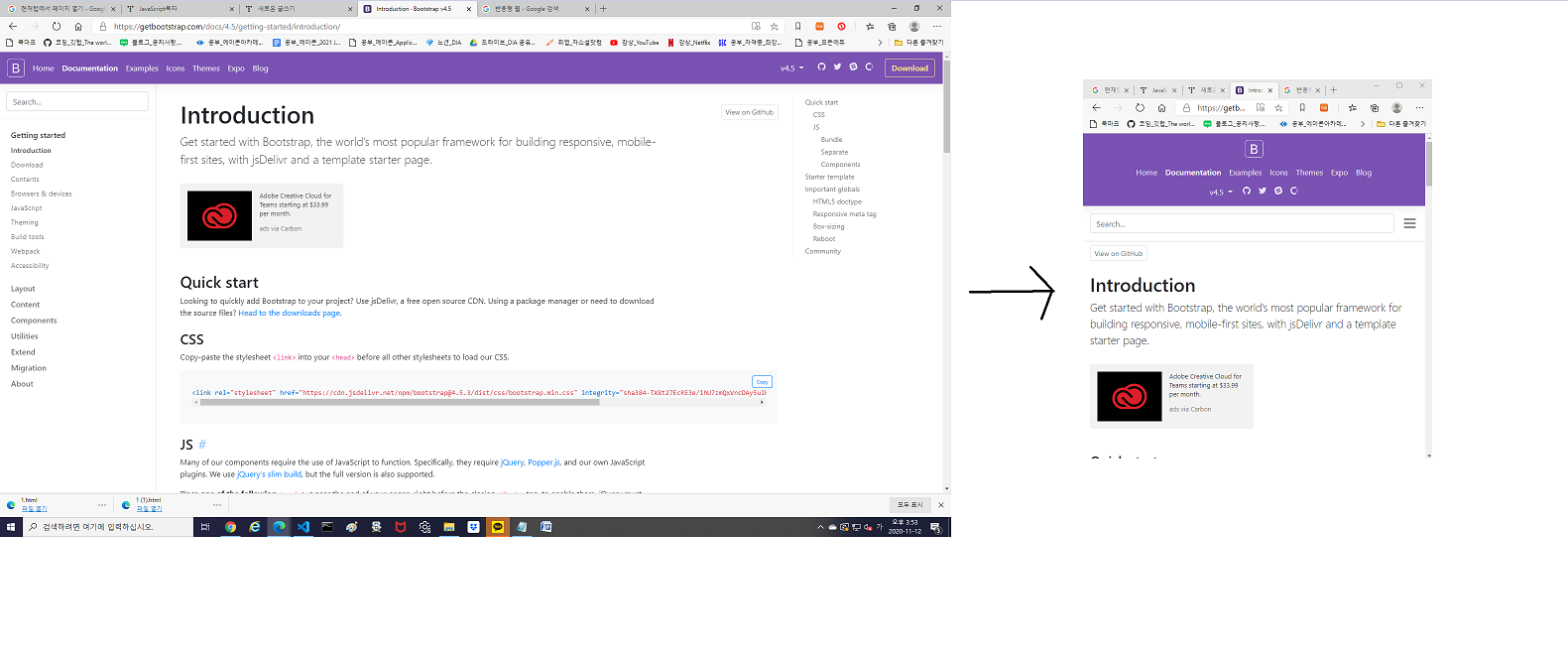
Task: Toggle hamburger menu in narrow window
Action: point(1409,223)
